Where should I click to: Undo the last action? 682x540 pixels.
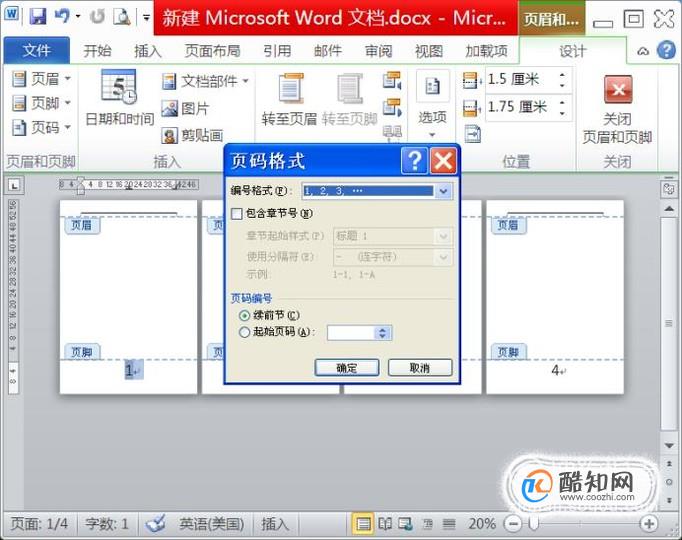coord(62,17)
